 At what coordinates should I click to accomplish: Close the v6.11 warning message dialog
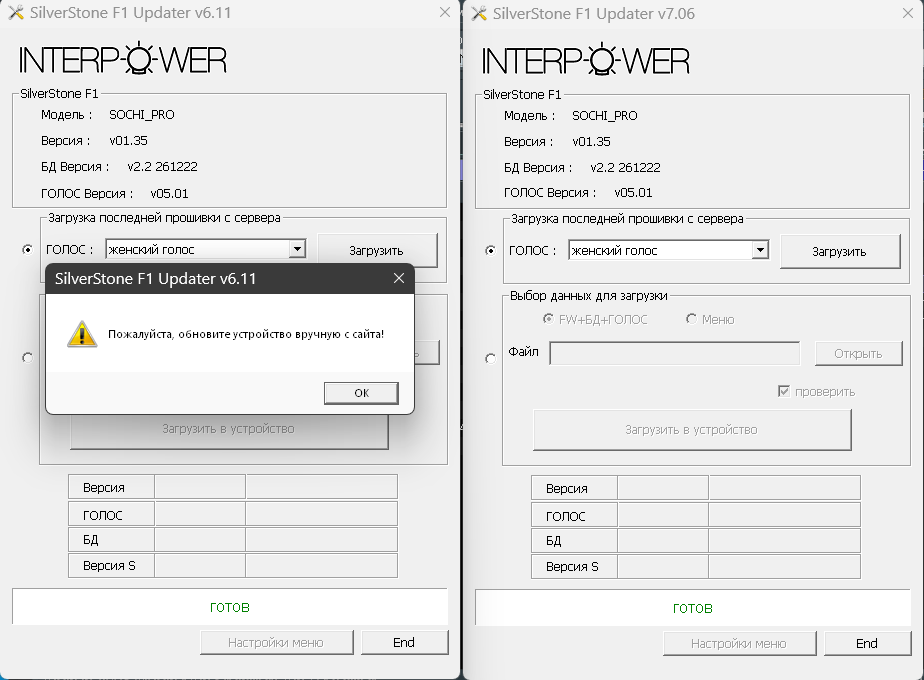coord(399,278)
